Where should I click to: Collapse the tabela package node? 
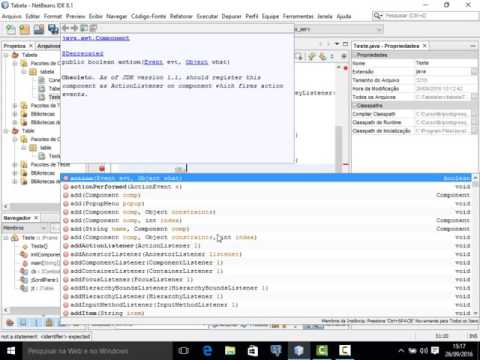(x=24, y=72)
